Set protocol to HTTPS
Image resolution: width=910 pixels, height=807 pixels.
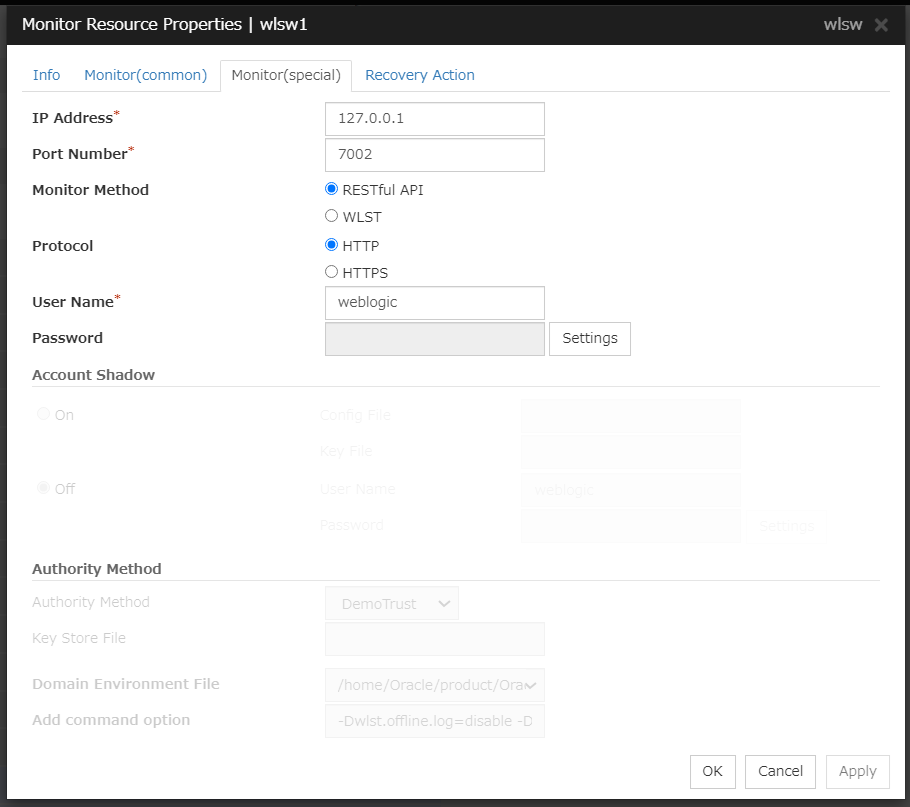pos(332,272)
